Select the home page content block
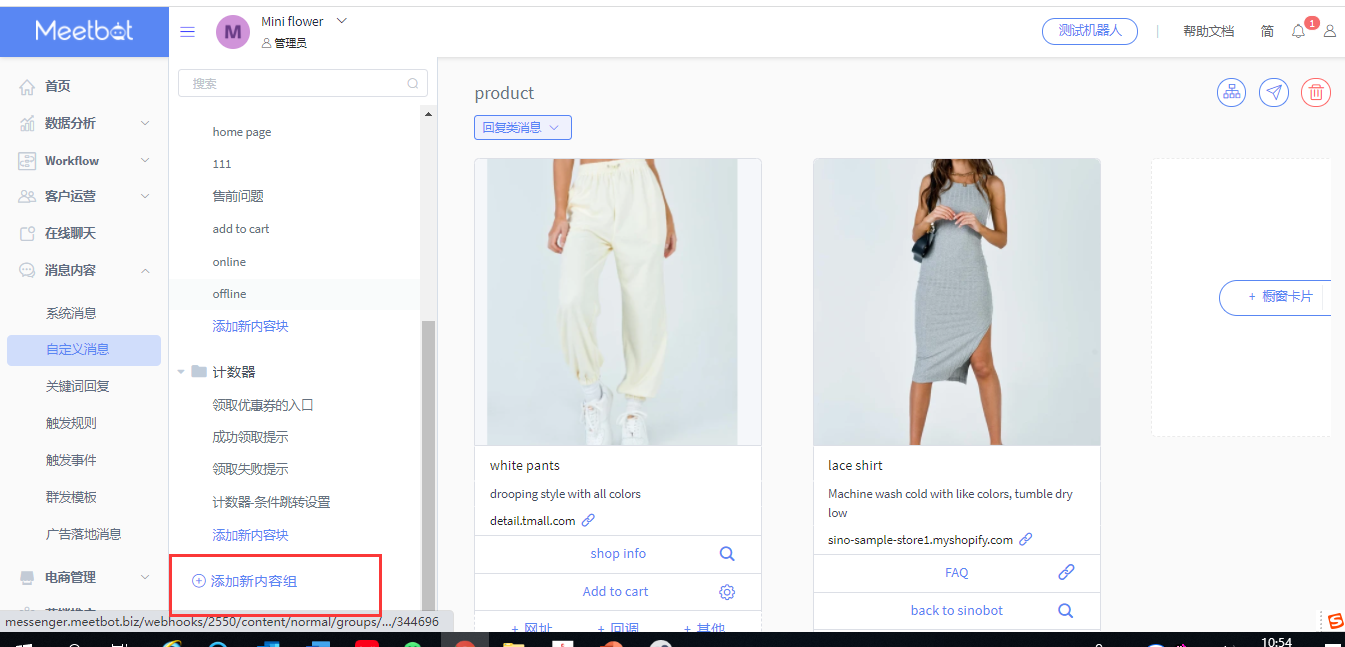Image resolution: width=1345 pixels, height=647 pixels. (x=242, y=132)
